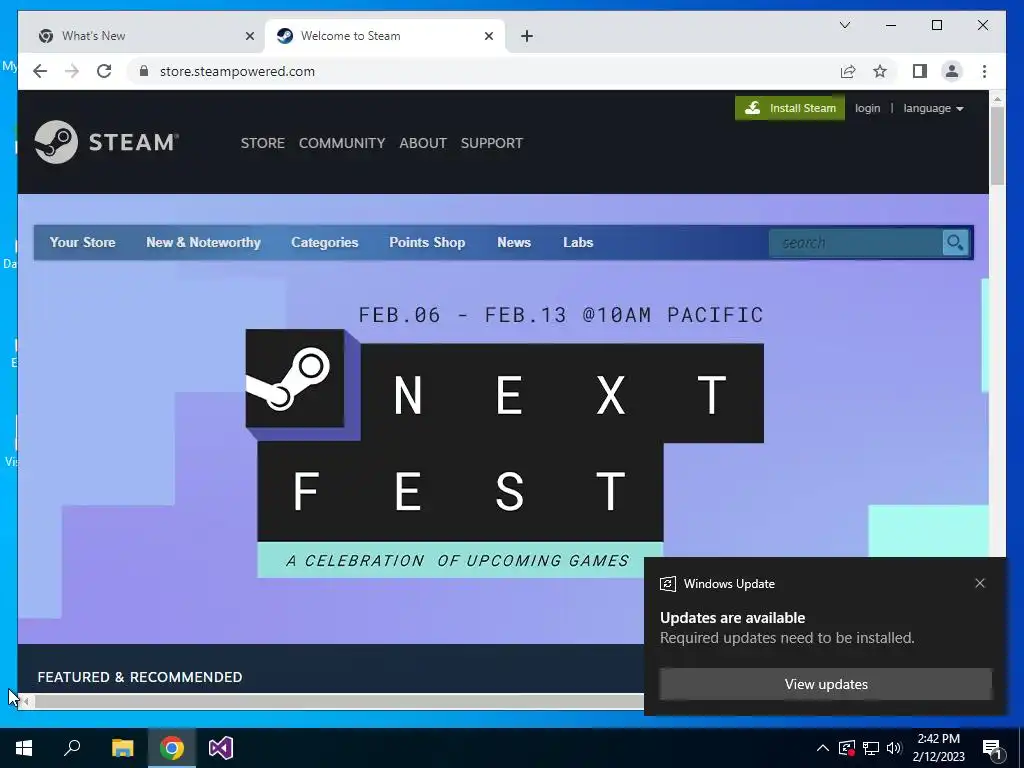Open the taskbar clock and date
The width and height of the screenshot is (1024, 768).
point(938,748)
